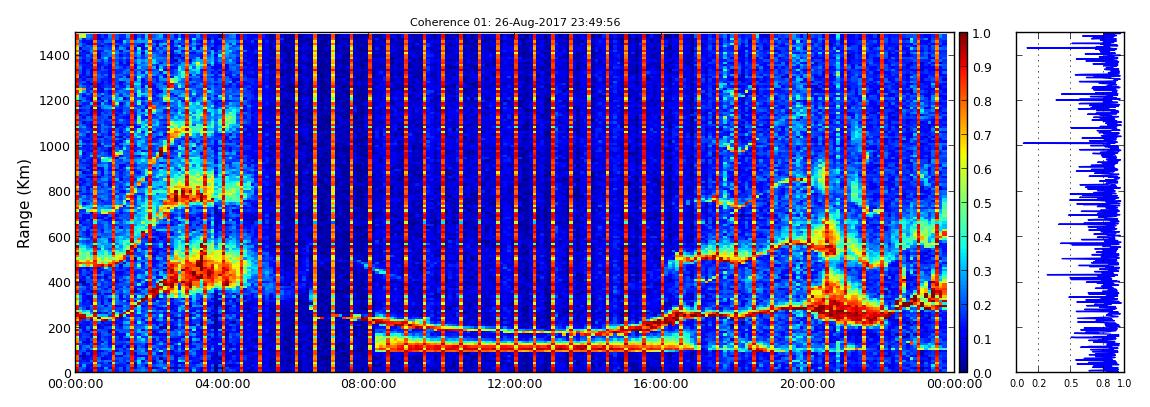The image size is (1150, 407).
Task: Click the plot title "Coherence 01: 26-Aug-2017 23:49:56"
Action: coord(515,22)
